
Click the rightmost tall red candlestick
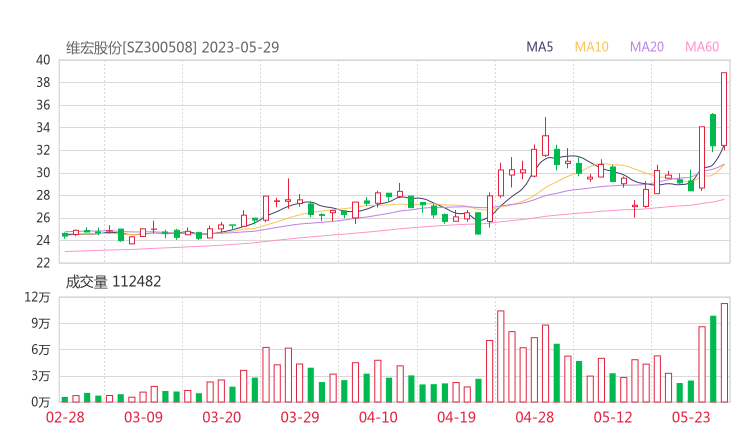pyautogui.click(x=724, y=110)
